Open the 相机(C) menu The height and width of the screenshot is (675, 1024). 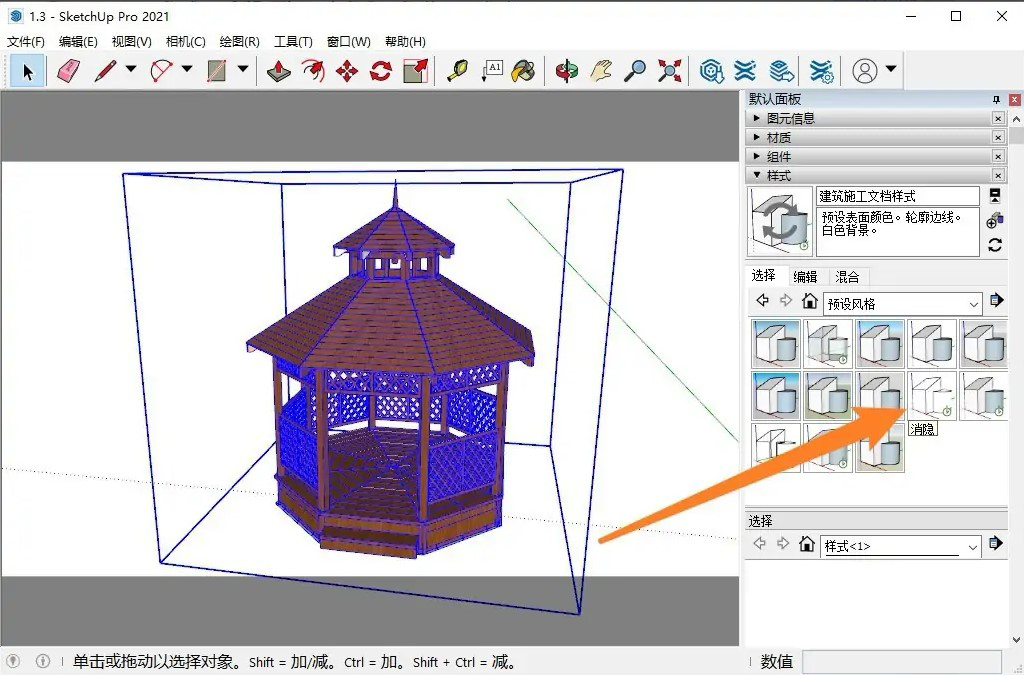(x=185, y=42)
